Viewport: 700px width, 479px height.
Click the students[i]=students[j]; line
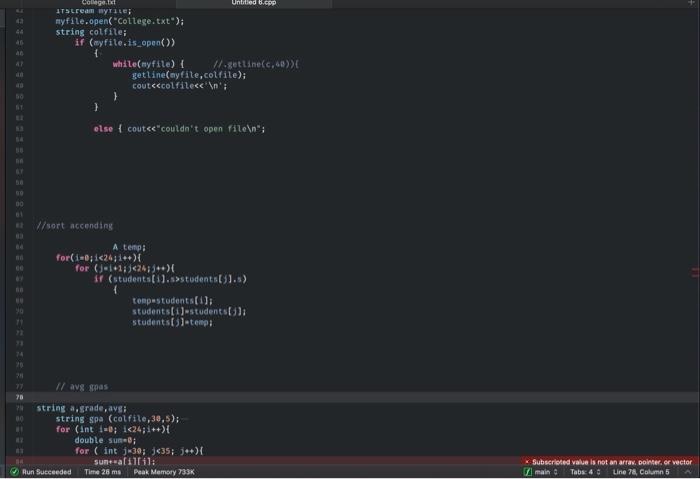(x=189, y=312)
